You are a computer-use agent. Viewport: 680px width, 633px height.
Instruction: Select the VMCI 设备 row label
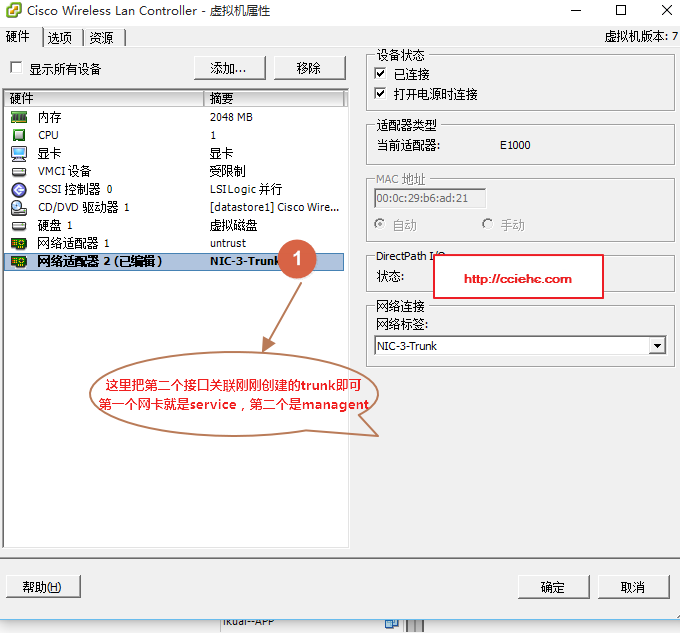[x=64, y=171]
